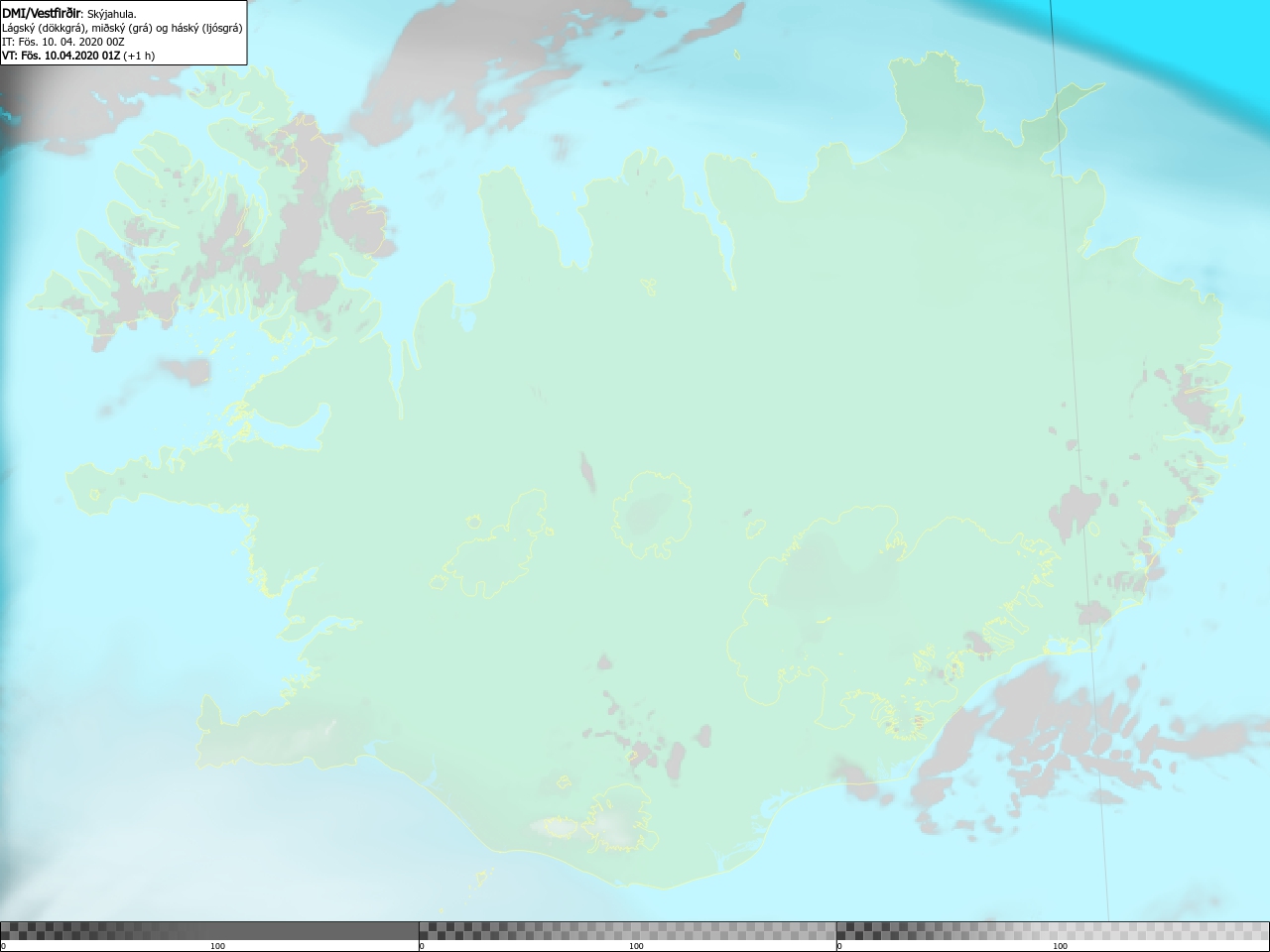Click the '100' label under the dark grey scale
Viewport: 1270px width, 952px height.
(x=217, y=946)
